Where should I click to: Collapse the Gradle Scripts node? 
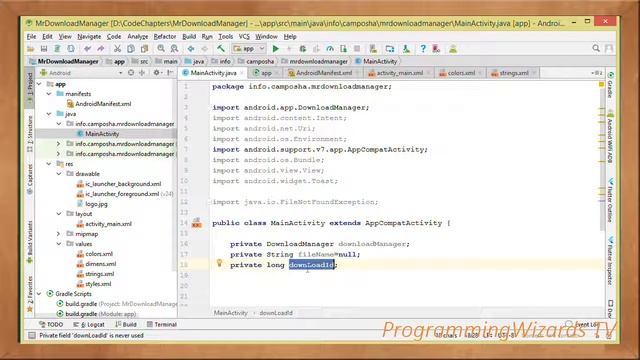(x=39, y=294)
